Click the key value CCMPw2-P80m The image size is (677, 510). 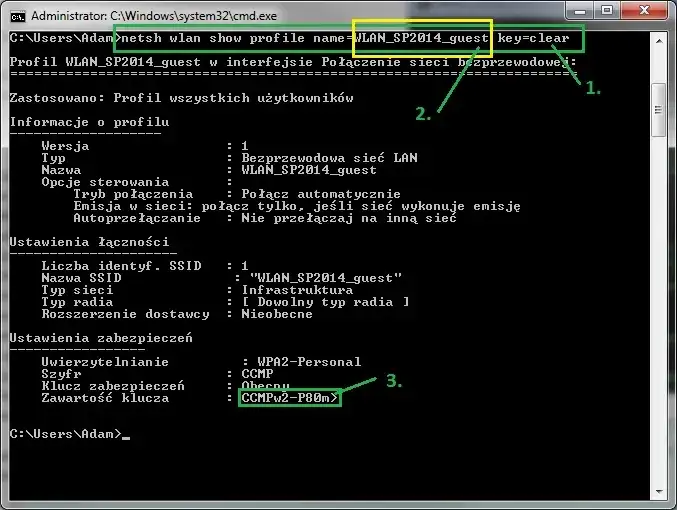290,398
